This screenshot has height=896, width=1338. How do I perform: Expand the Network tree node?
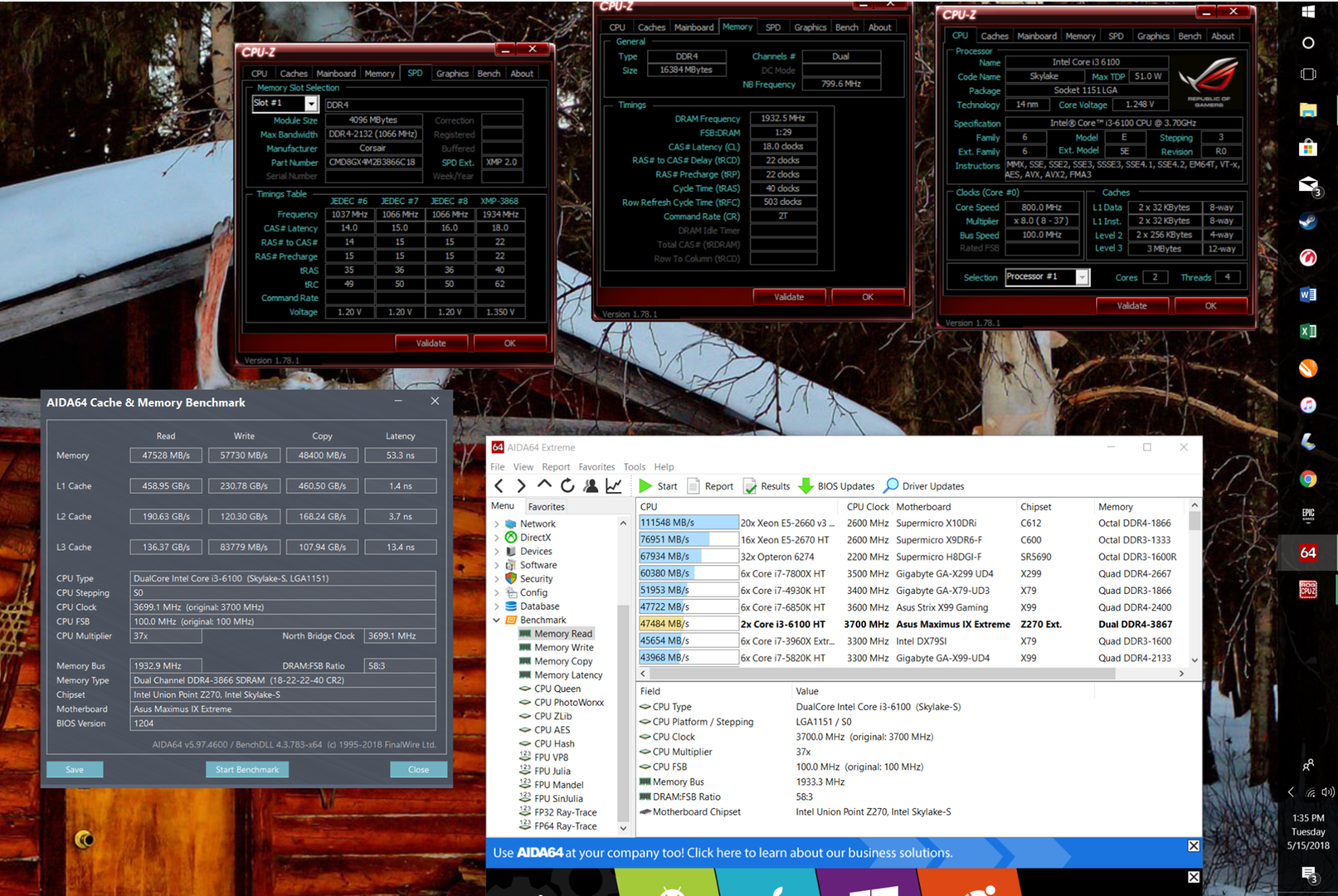point(497,524)
